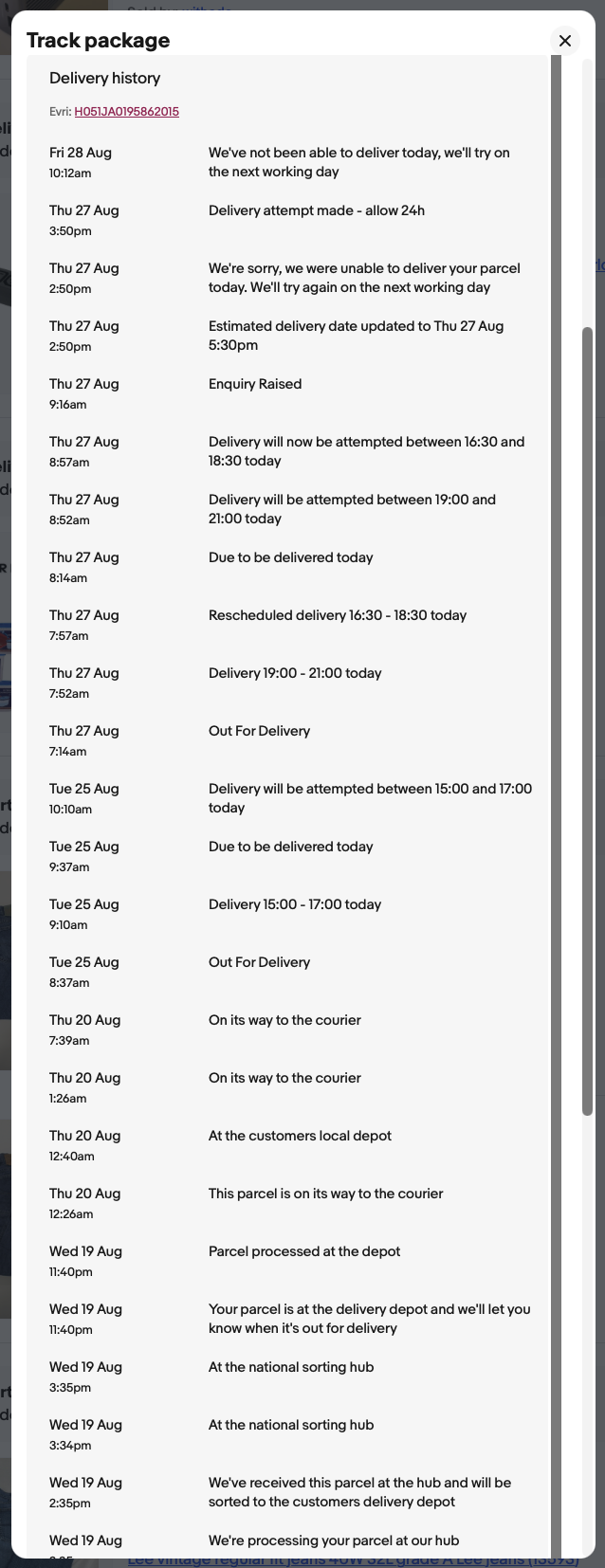Select 'Rescheduled delivery 16:30 - 18:30 today'

tap(338, 615)
